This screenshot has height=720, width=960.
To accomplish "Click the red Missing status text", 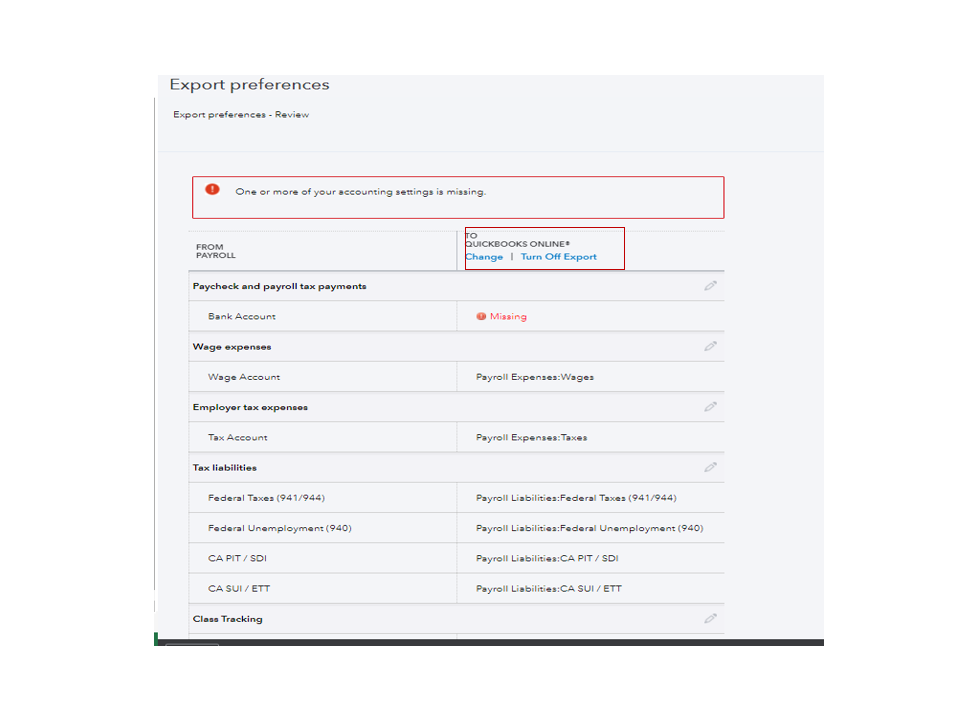I will tap(508, 316).
